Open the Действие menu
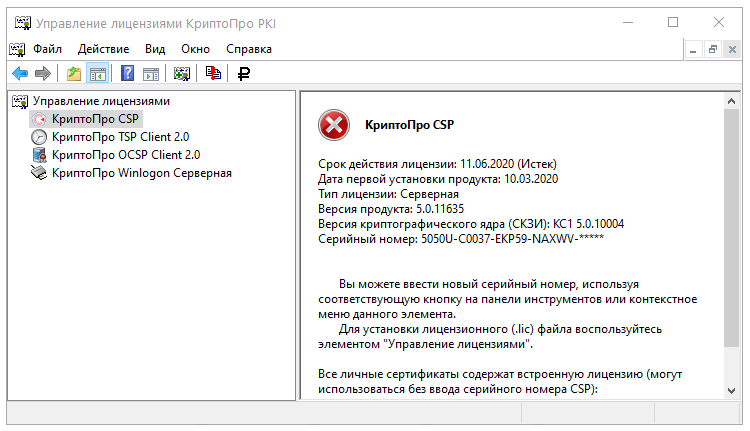 103,48
